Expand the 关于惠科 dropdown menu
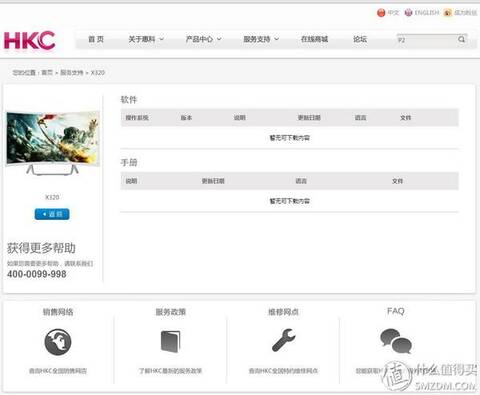The width and height of the screenshot is (480, 395). click(x=146, y=39)
